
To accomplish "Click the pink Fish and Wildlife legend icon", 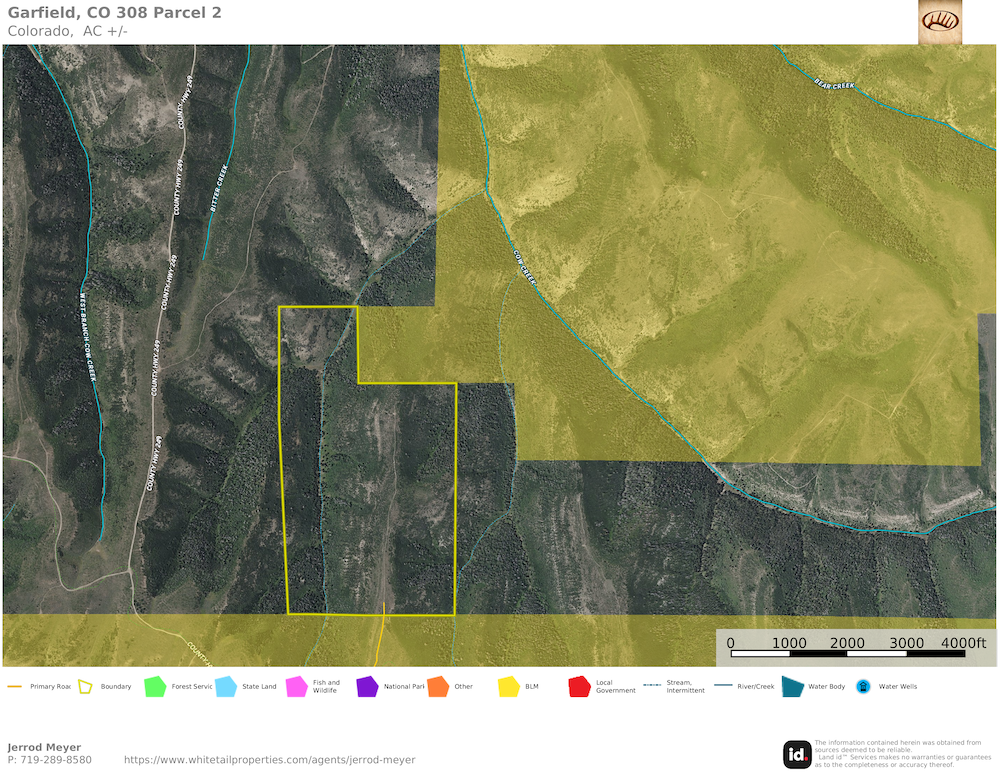I will point(296,687).
